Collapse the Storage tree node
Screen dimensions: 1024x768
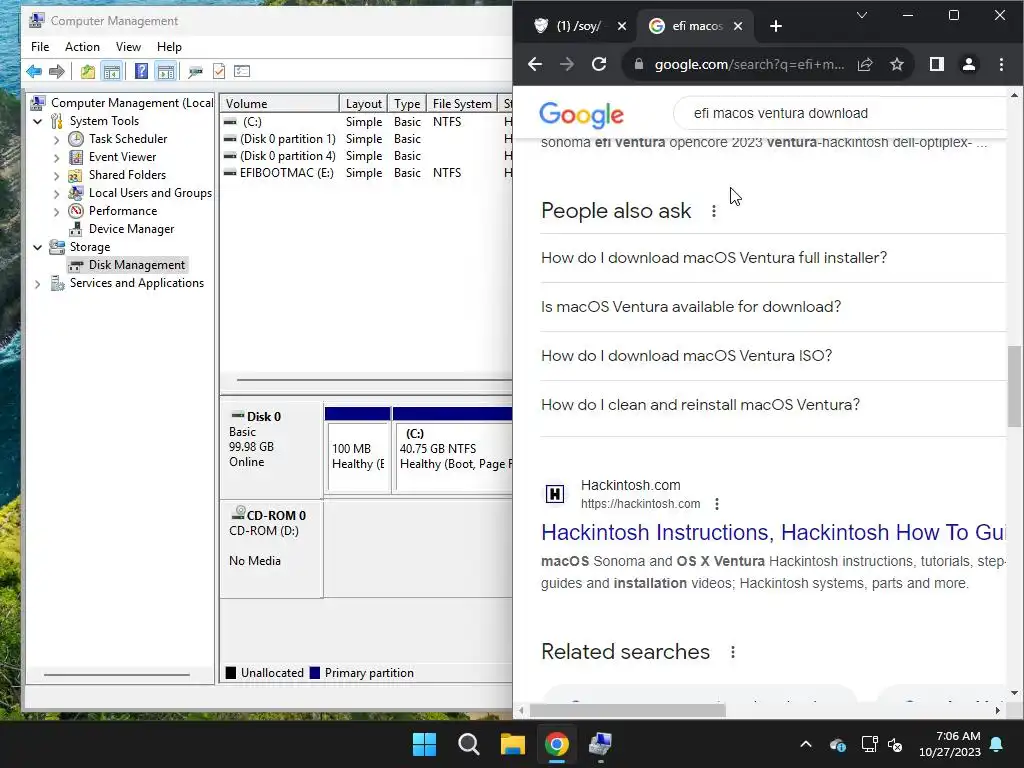pyautogui.click(x=38, y=248)
